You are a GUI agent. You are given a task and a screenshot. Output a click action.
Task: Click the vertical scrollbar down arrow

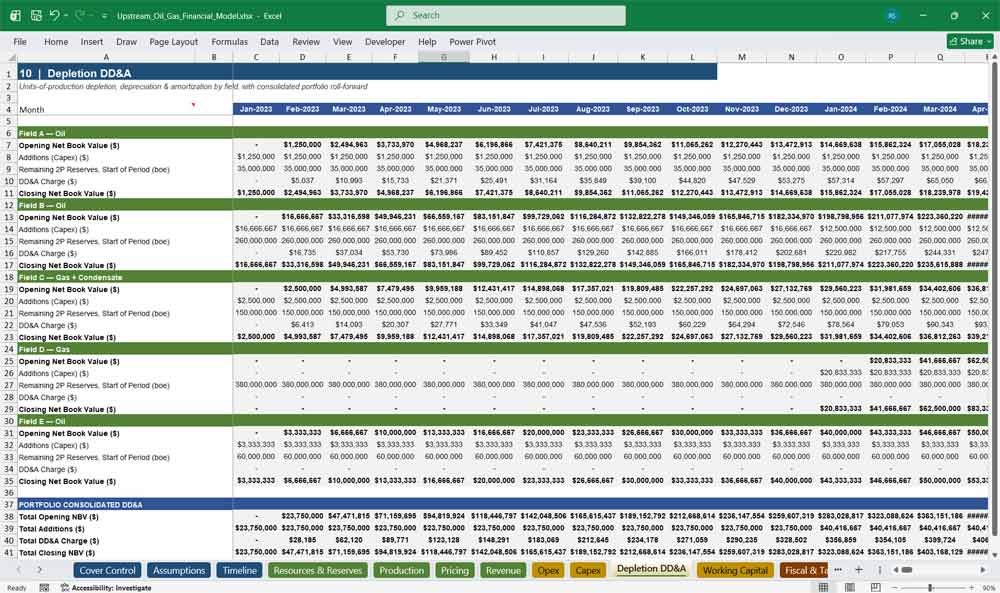[994, 555]
